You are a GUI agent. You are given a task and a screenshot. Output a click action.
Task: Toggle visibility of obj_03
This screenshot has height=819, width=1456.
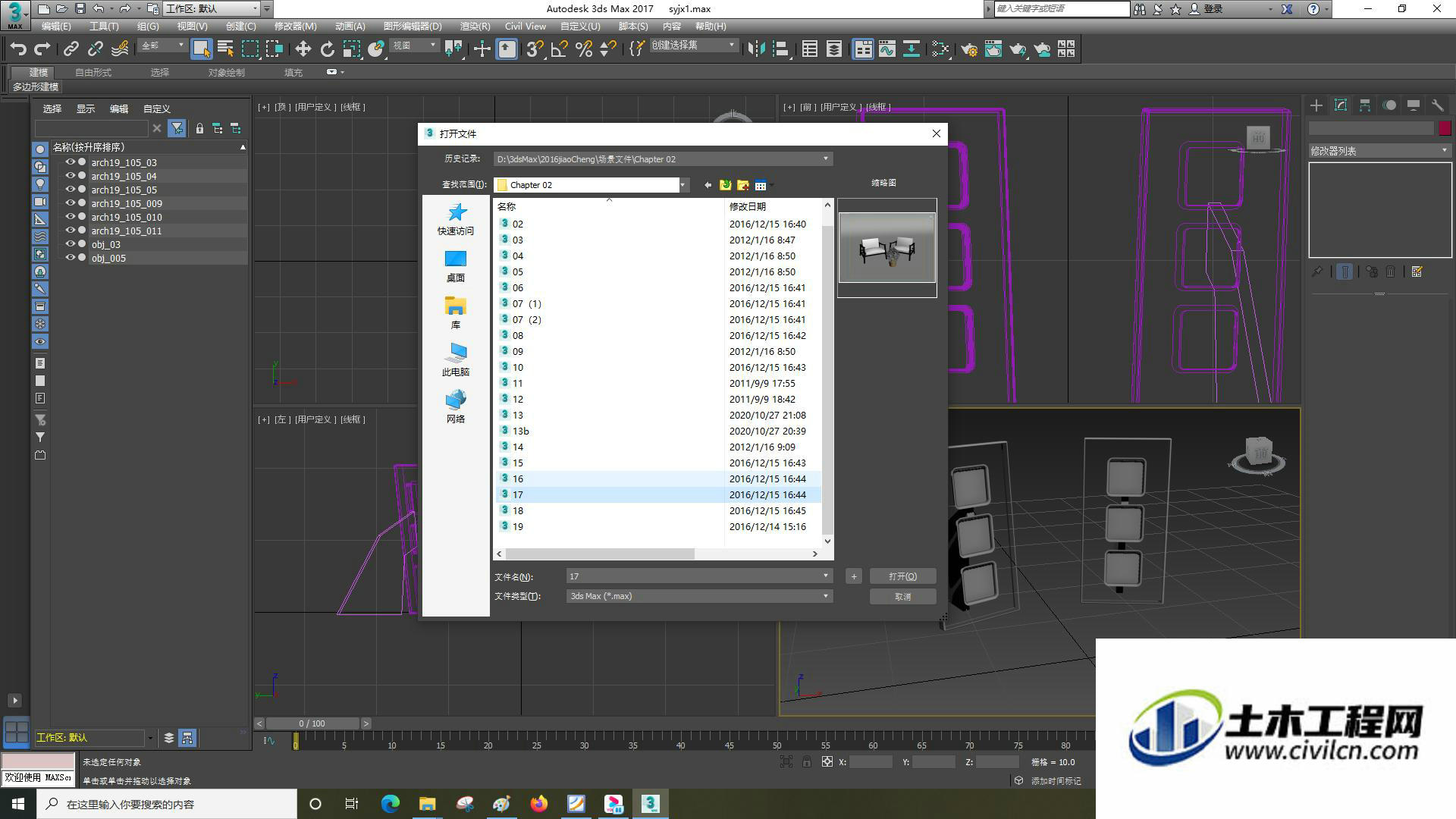pos(71,244)
